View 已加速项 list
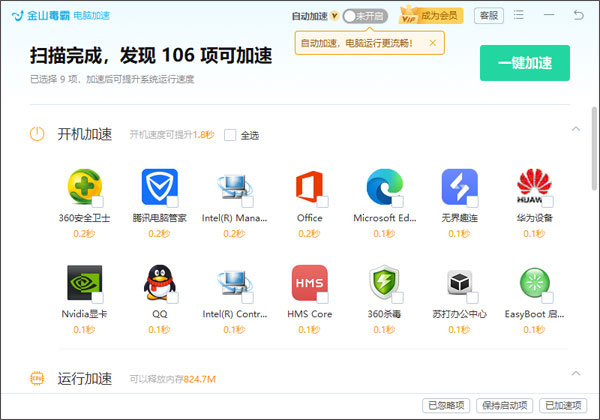Screen dimensions: 600x420 [x=563, y=405]
